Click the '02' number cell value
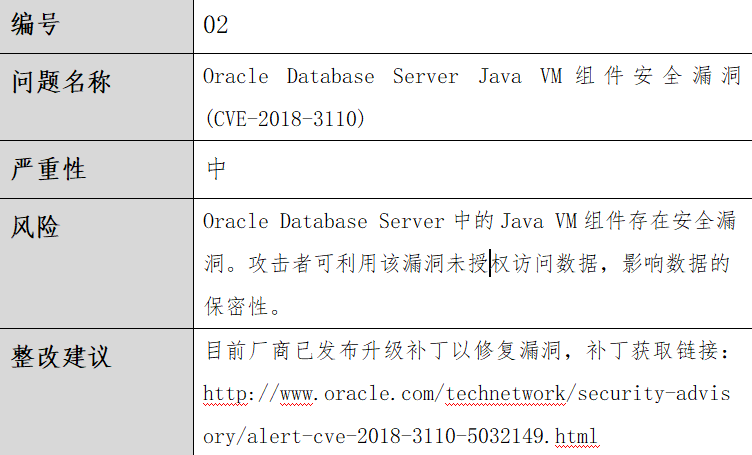This screenshot has height=455, width=752. click(x=215, y=25)
